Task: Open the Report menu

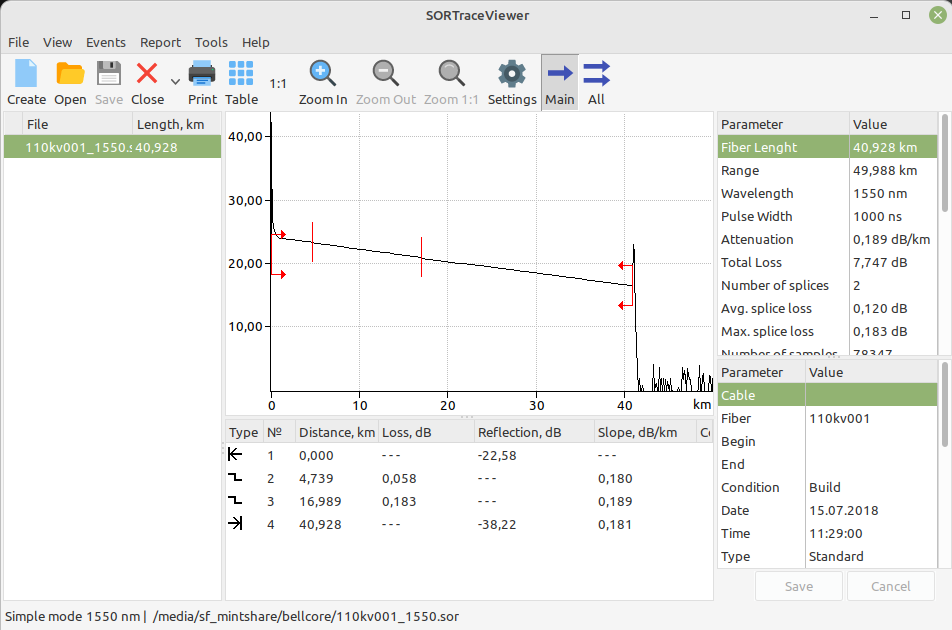Action: (x=160, y=42)
